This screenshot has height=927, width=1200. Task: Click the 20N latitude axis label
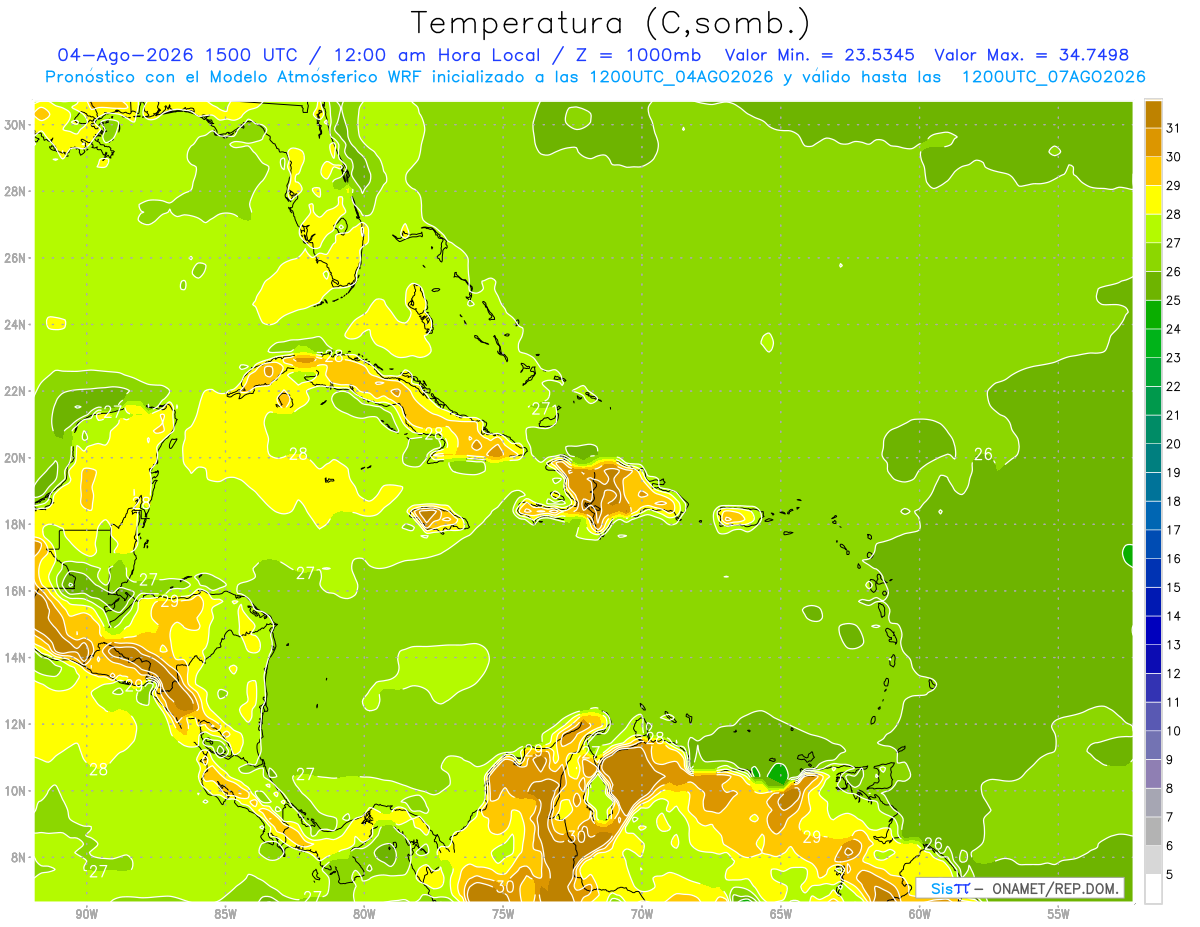tap(15, 458)
